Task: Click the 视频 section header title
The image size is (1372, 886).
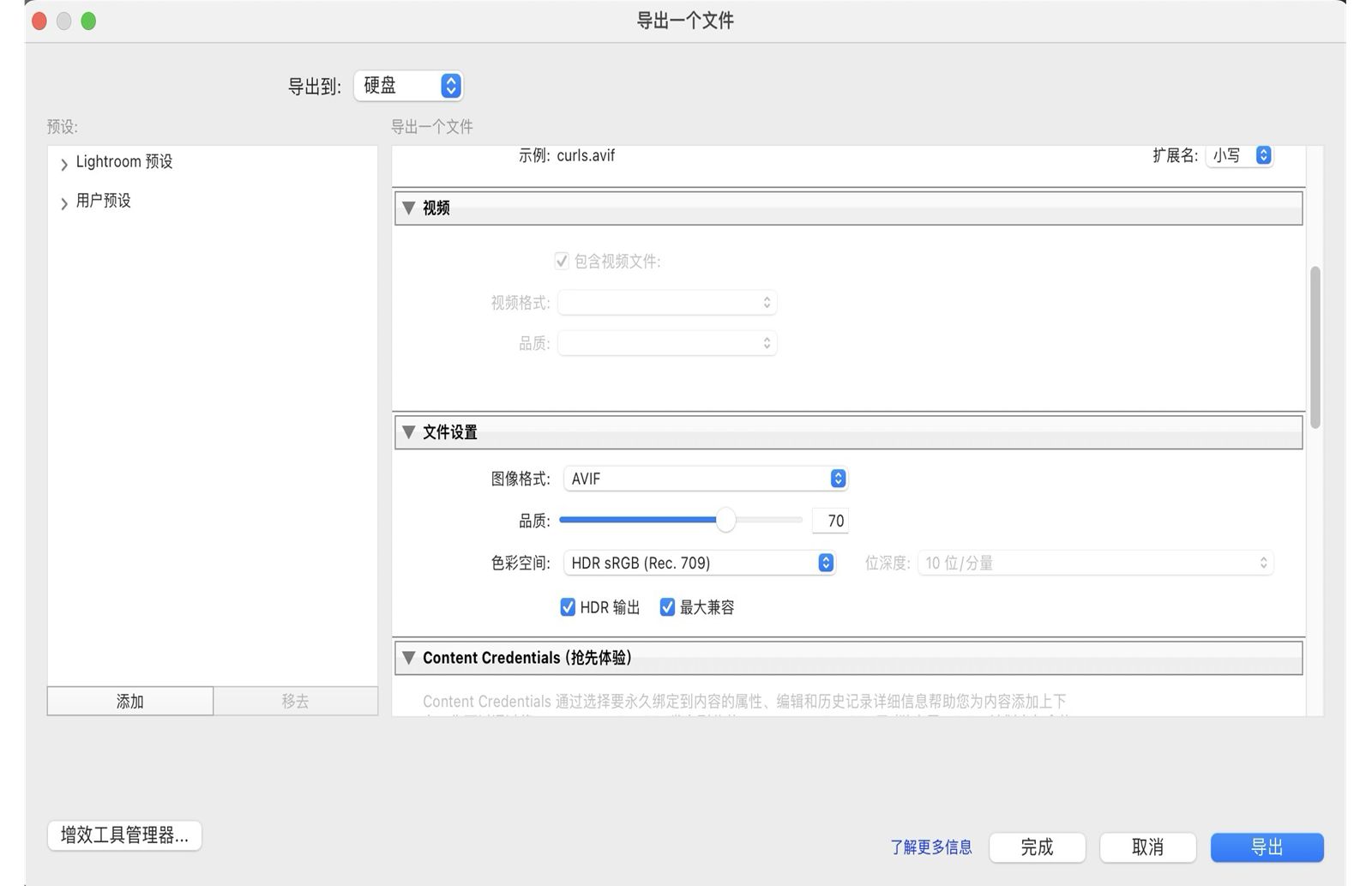Action: tap(436, 208)
